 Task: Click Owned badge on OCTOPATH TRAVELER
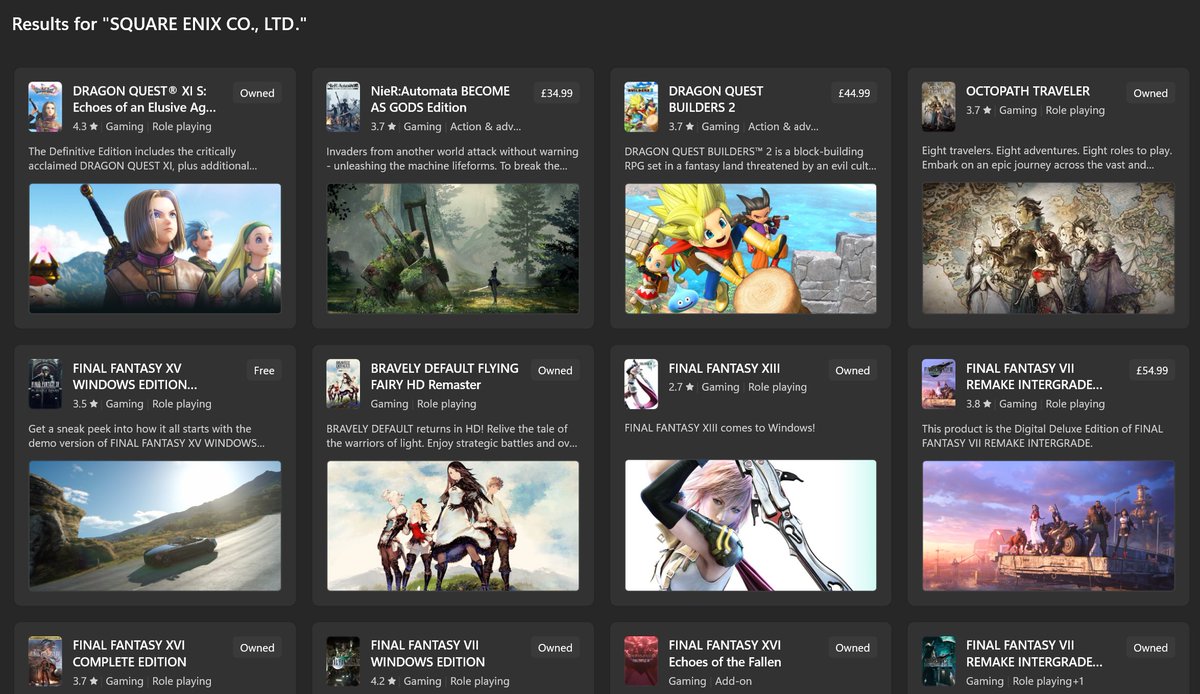click(x=1151, y=93)
